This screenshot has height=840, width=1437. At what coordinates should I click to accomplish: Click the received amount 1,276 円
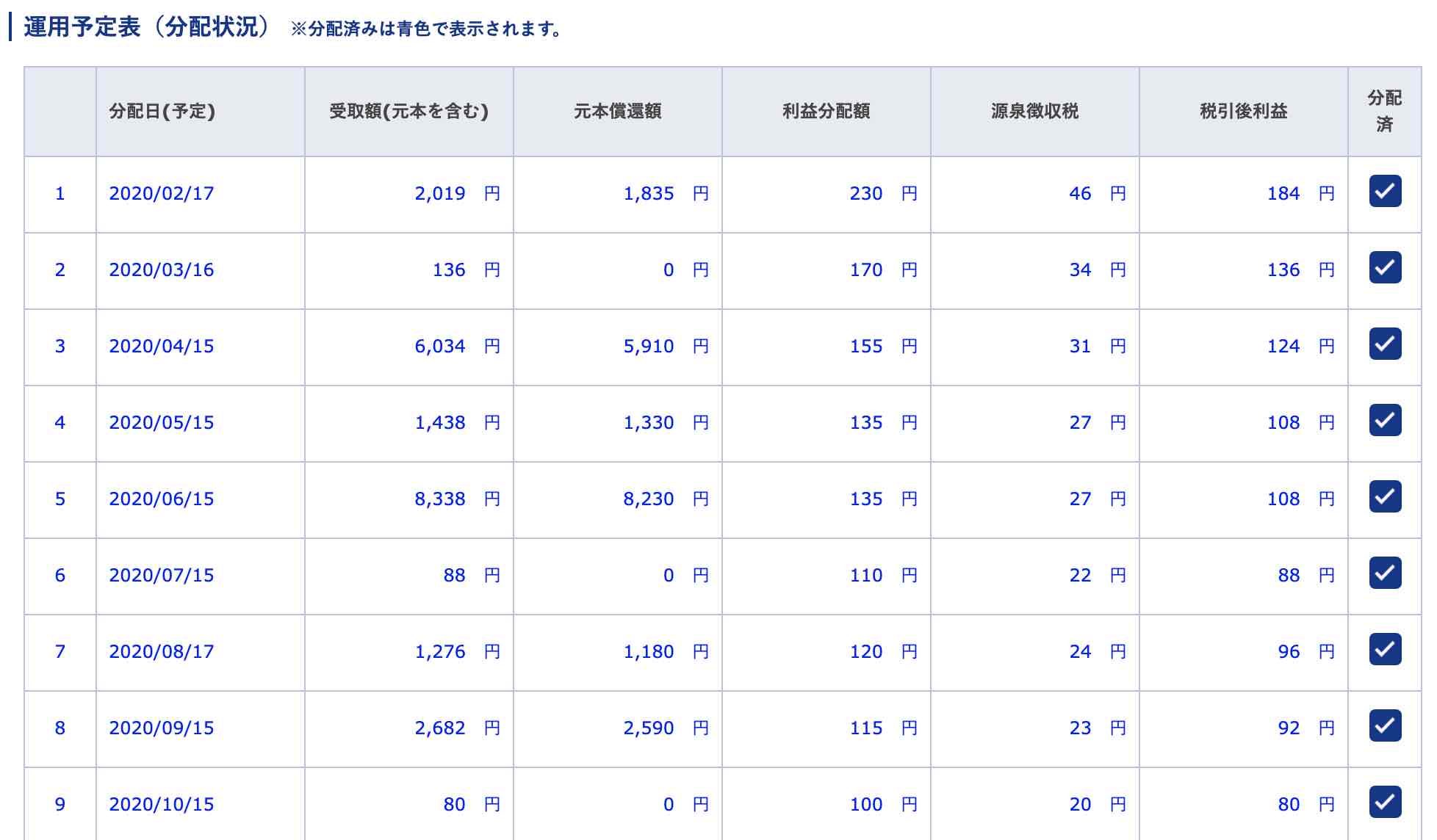[457, 651]
